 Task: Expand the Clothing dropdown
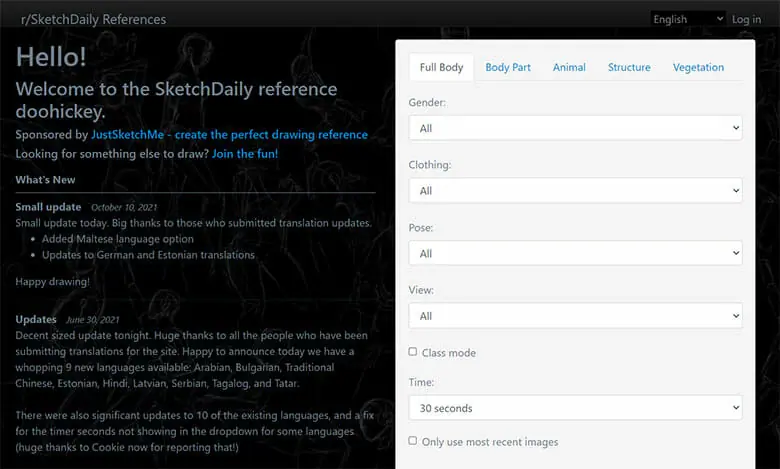576,190
